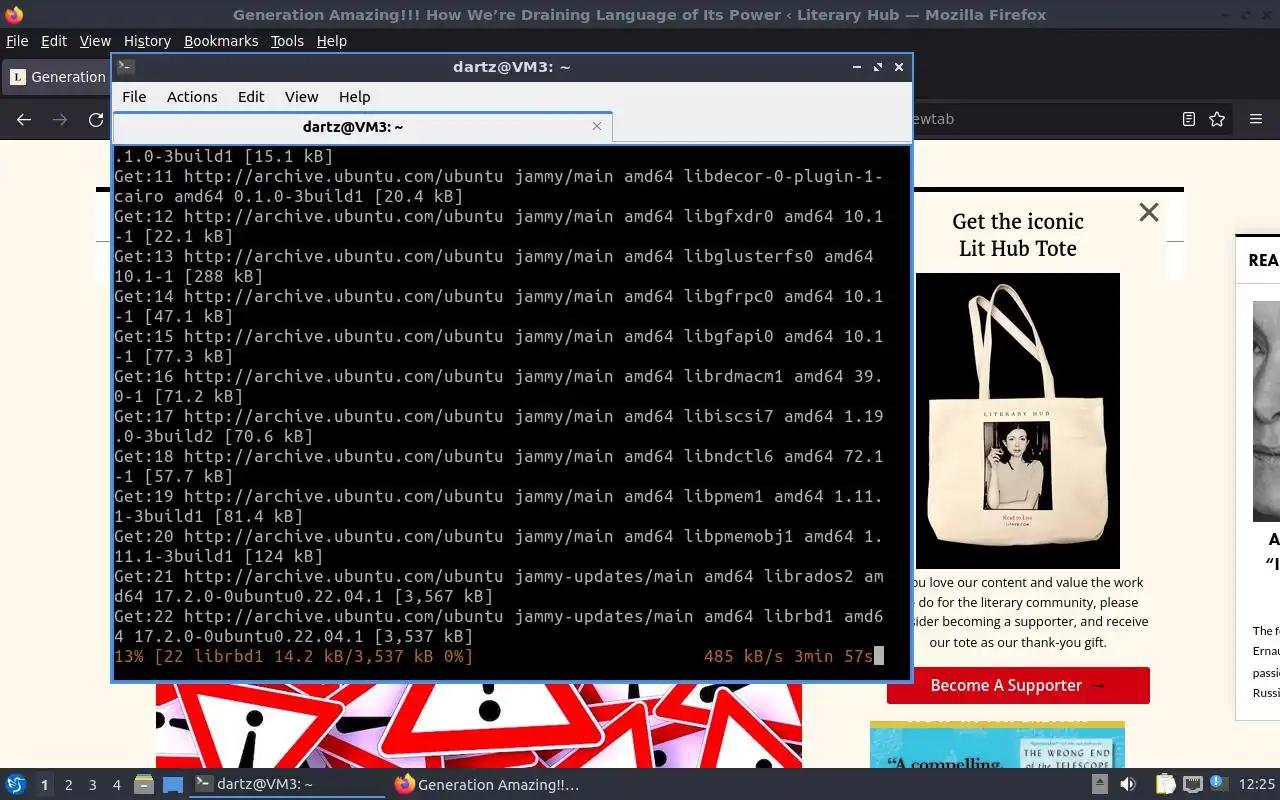Open the Firefox History menu
Image resolution: width=1280 pixels, height=800 pixels.
[147, 41]
